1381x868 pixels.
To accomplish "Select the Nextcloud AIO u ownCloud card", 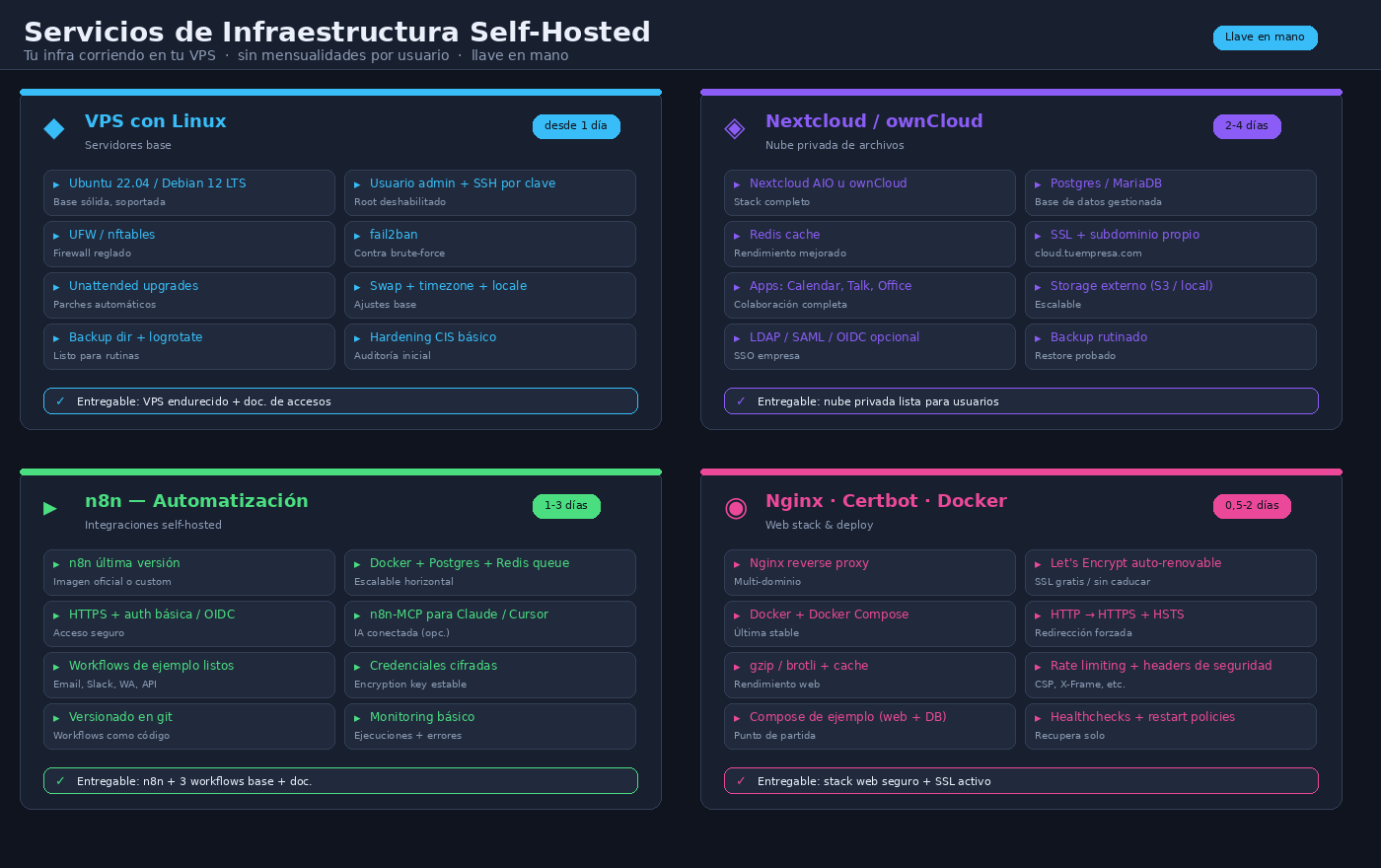I will (x=870, y=192).
